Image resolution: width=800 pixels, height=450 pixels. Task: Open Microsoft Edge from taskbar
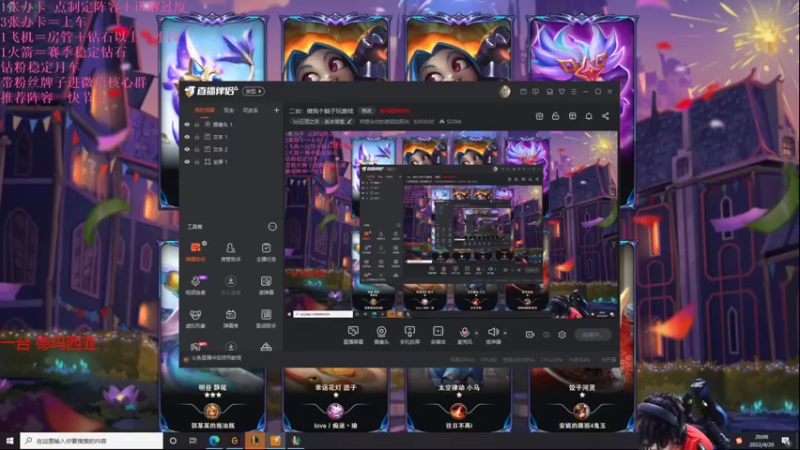pos(214,441)
